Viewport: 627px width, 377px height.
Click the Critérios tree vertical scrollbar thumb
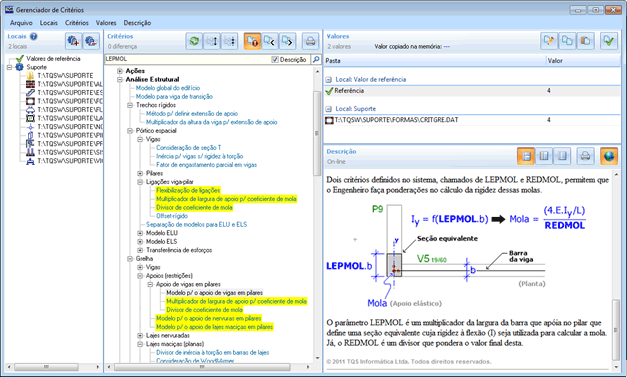(317, 133)
